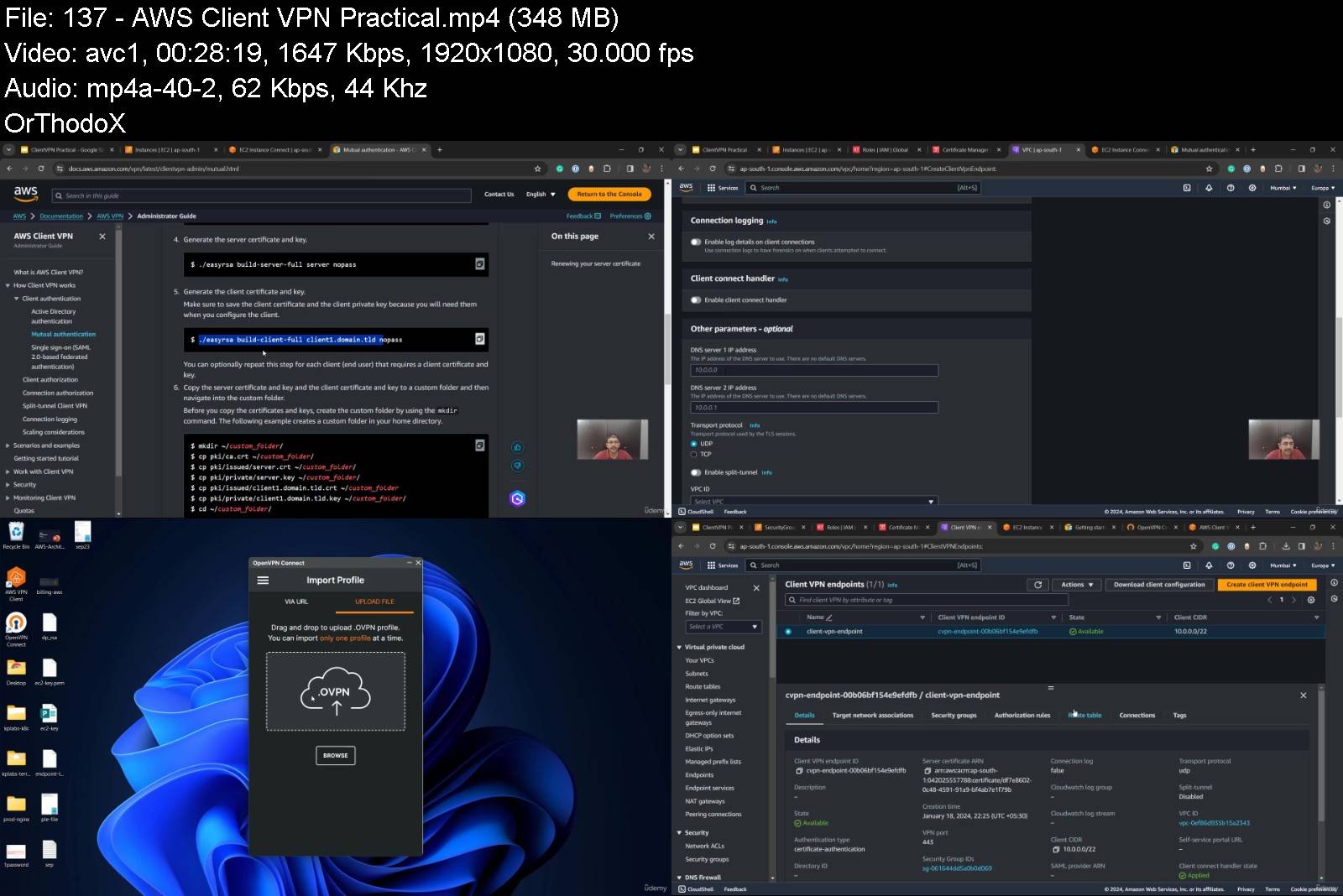Viewport: 1343px width, 896px height.
Task: Collapse How Client VPN works in docs tree
Action: [8, 285]
